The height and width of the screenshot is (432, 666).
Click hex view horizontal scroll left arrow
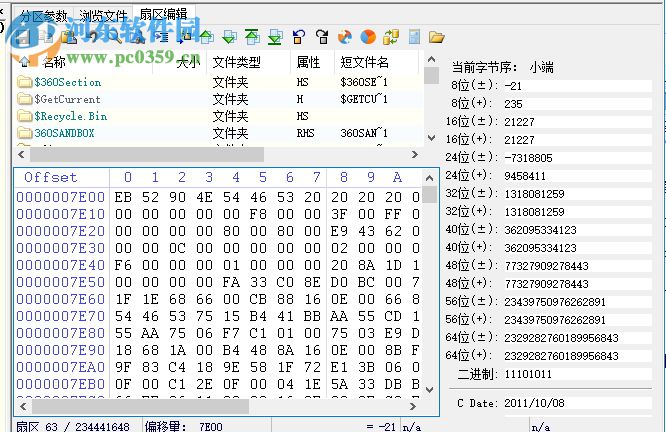pyautogui.click(x=23, y=407)
